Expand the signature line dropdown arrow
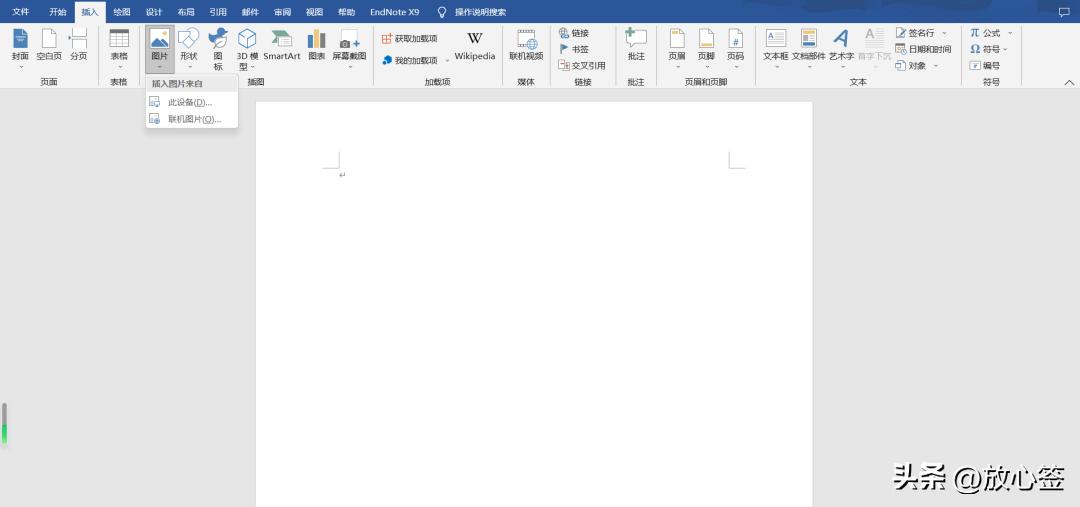Image resolution: width=1080 pixels, height=507 pixels. pyautogui.click(x=944, y=33)
